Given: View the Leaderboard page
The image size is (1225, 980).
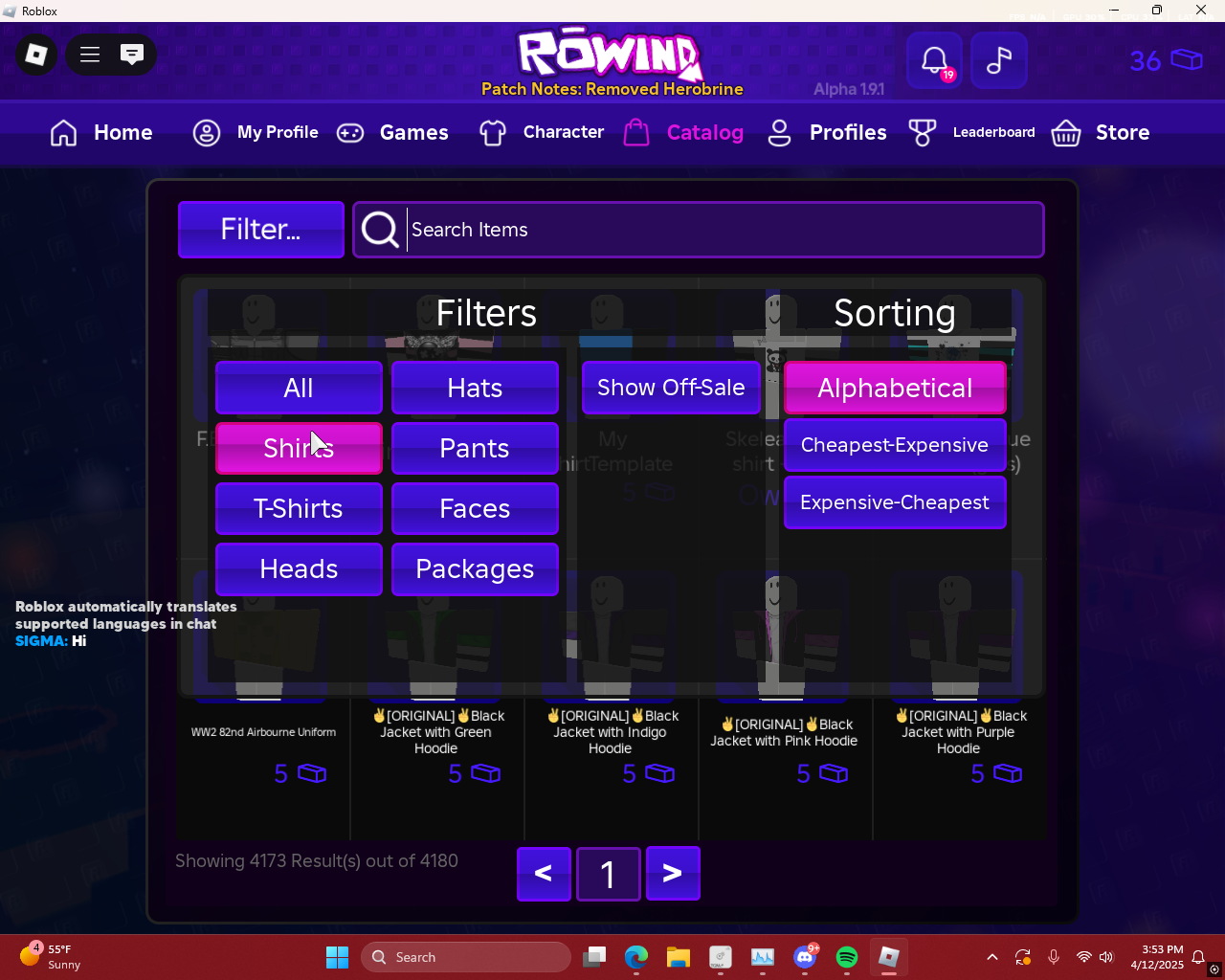Looking at the screenshot, I should (x=971, y=132).
